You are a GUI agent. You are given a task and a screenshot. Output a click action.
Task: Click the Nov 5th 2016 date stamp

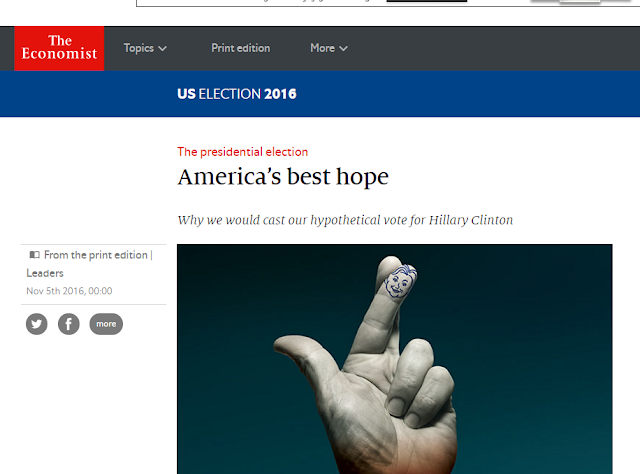(69, 291)
